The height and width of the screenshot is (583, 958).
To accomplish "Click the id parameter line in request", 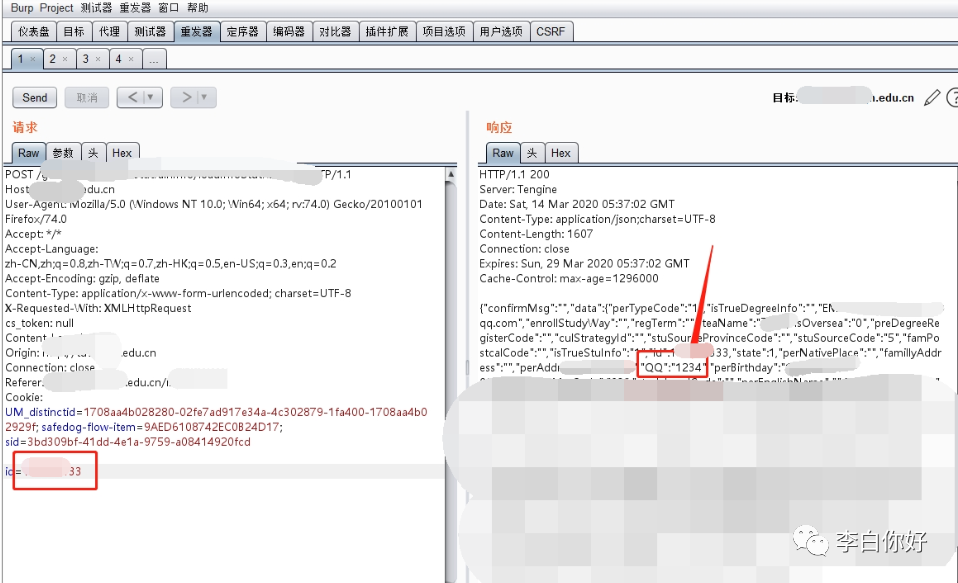I will click(x=223, y=471).
